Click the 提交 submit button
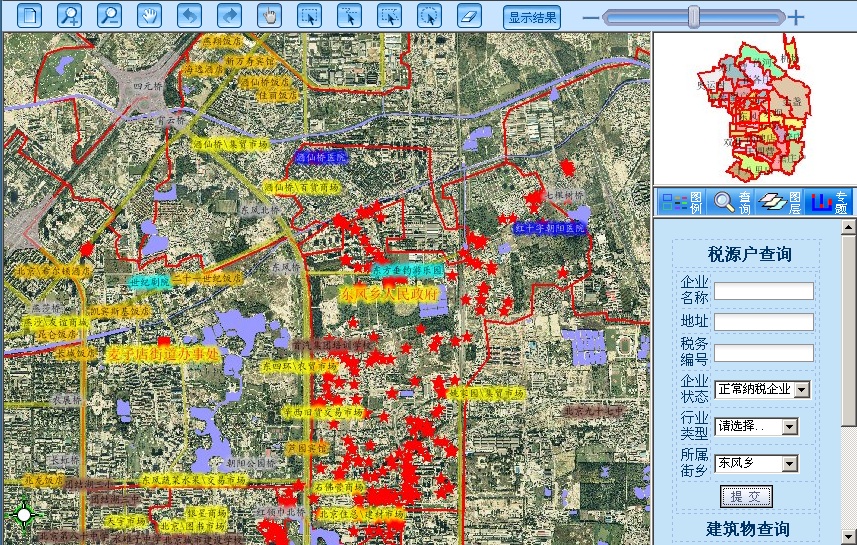 tap(746, 496)
